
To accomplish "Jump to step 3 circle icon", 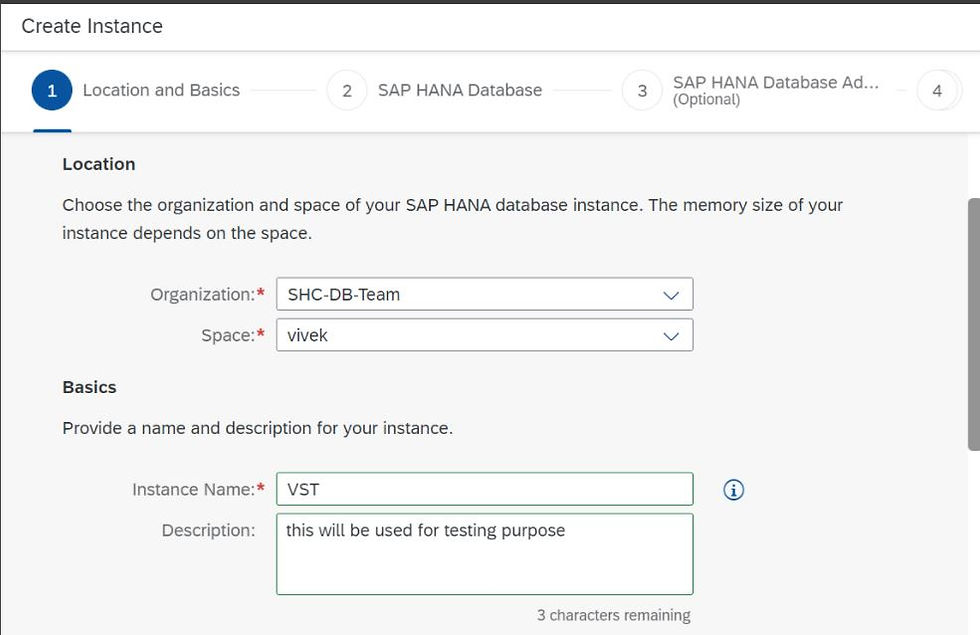I will tap(642, 91).
